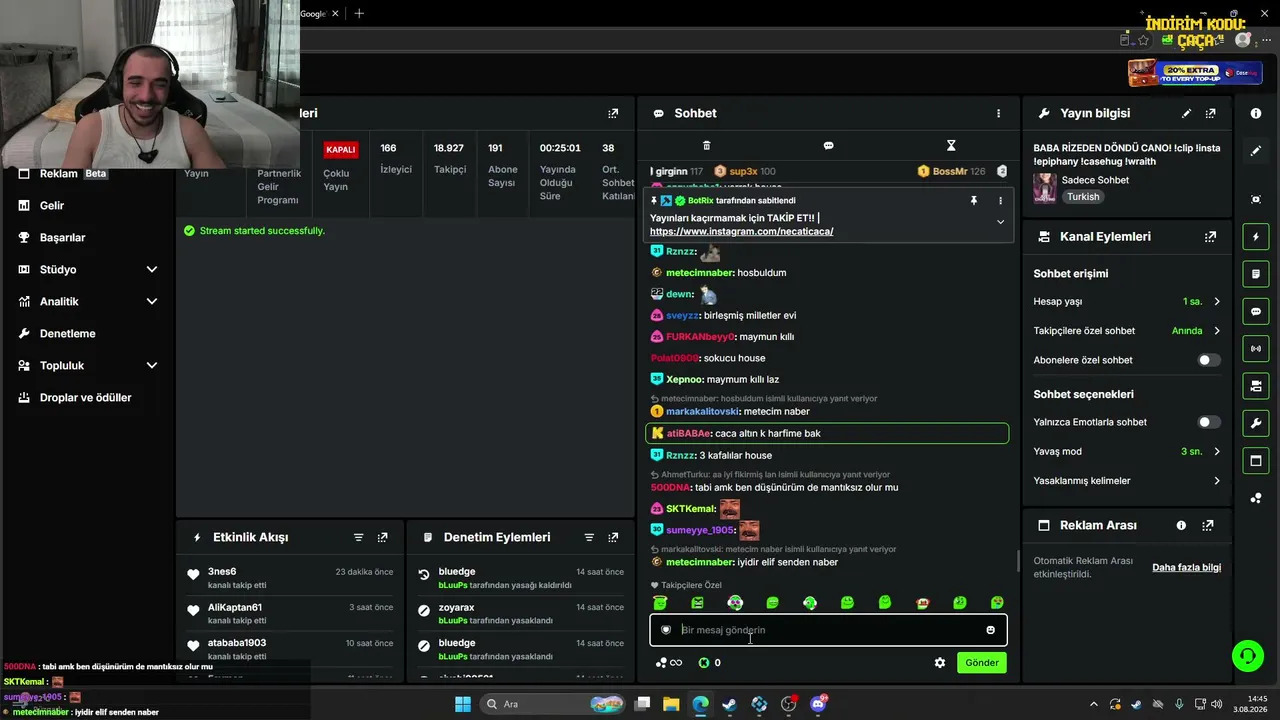
Task: Toggle Yalnızca Emotlarla sohbet switch
Action: coord(1209,422)
